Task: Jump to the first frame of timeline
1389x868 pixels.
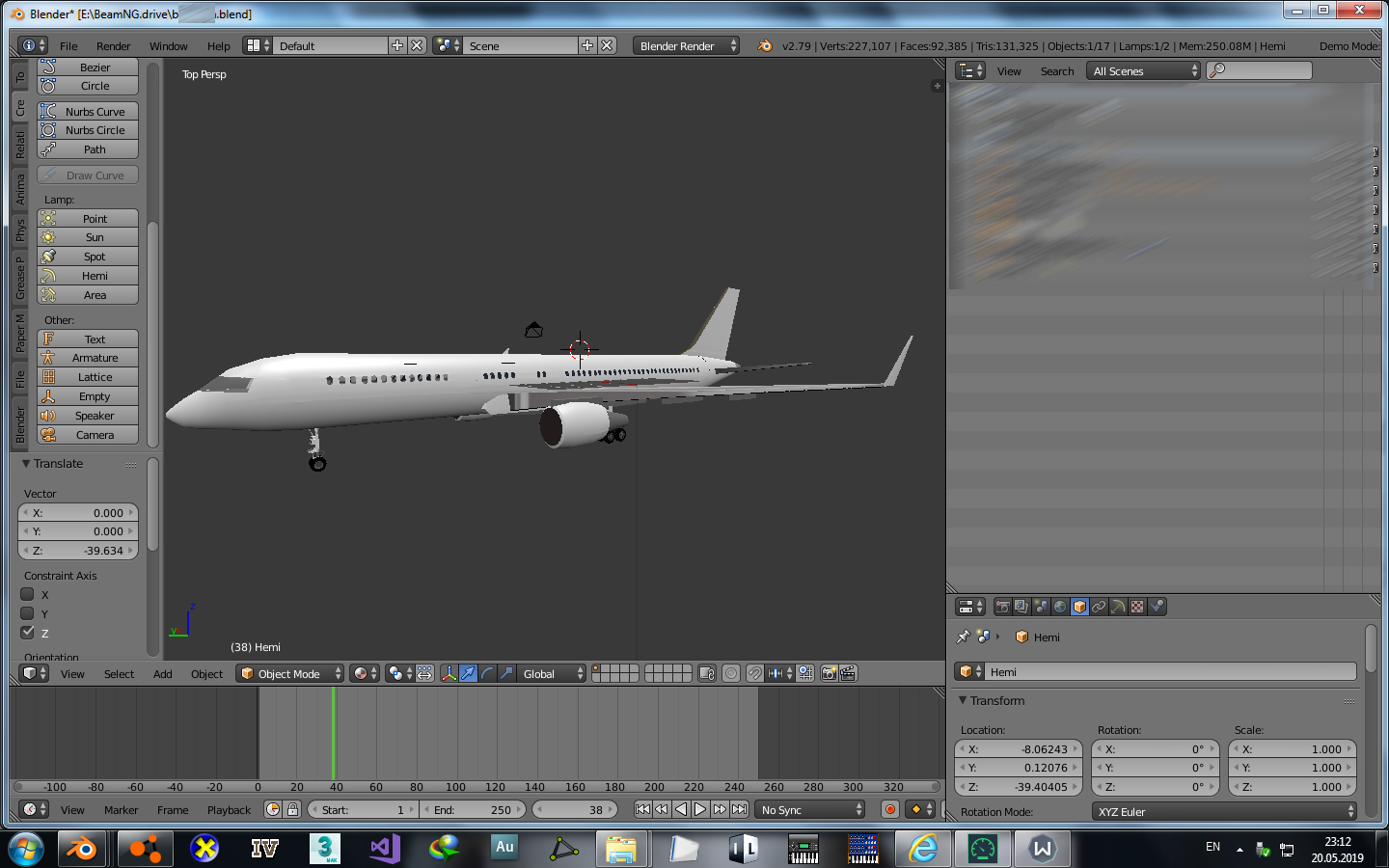Action: point(642,809)
